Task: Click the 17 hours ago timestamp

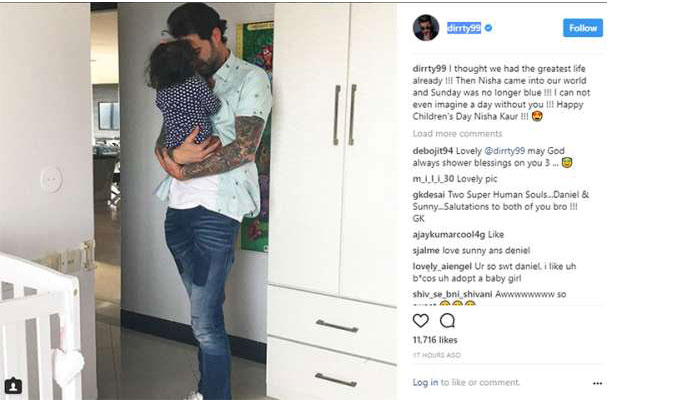Action: [x=436, y=355]
